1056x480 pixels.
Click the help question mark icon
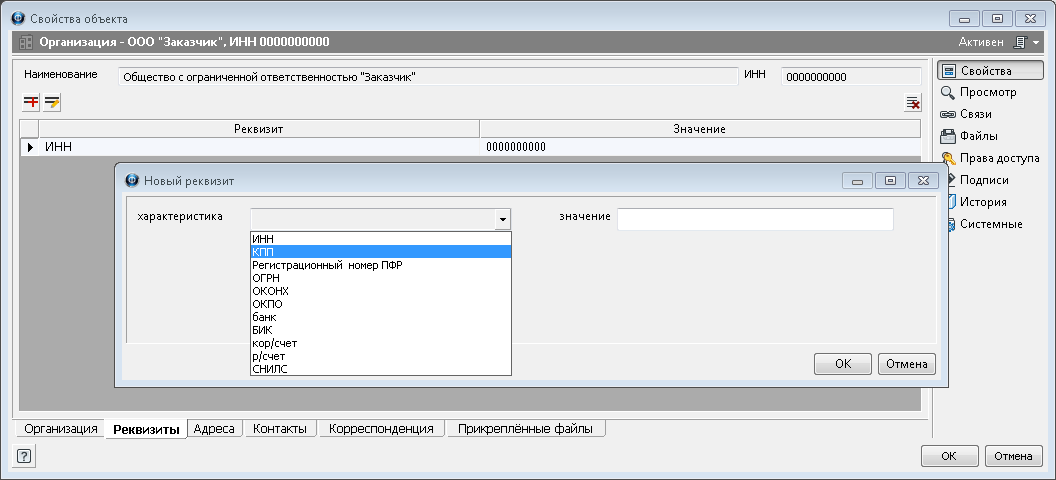pos(24,456)
